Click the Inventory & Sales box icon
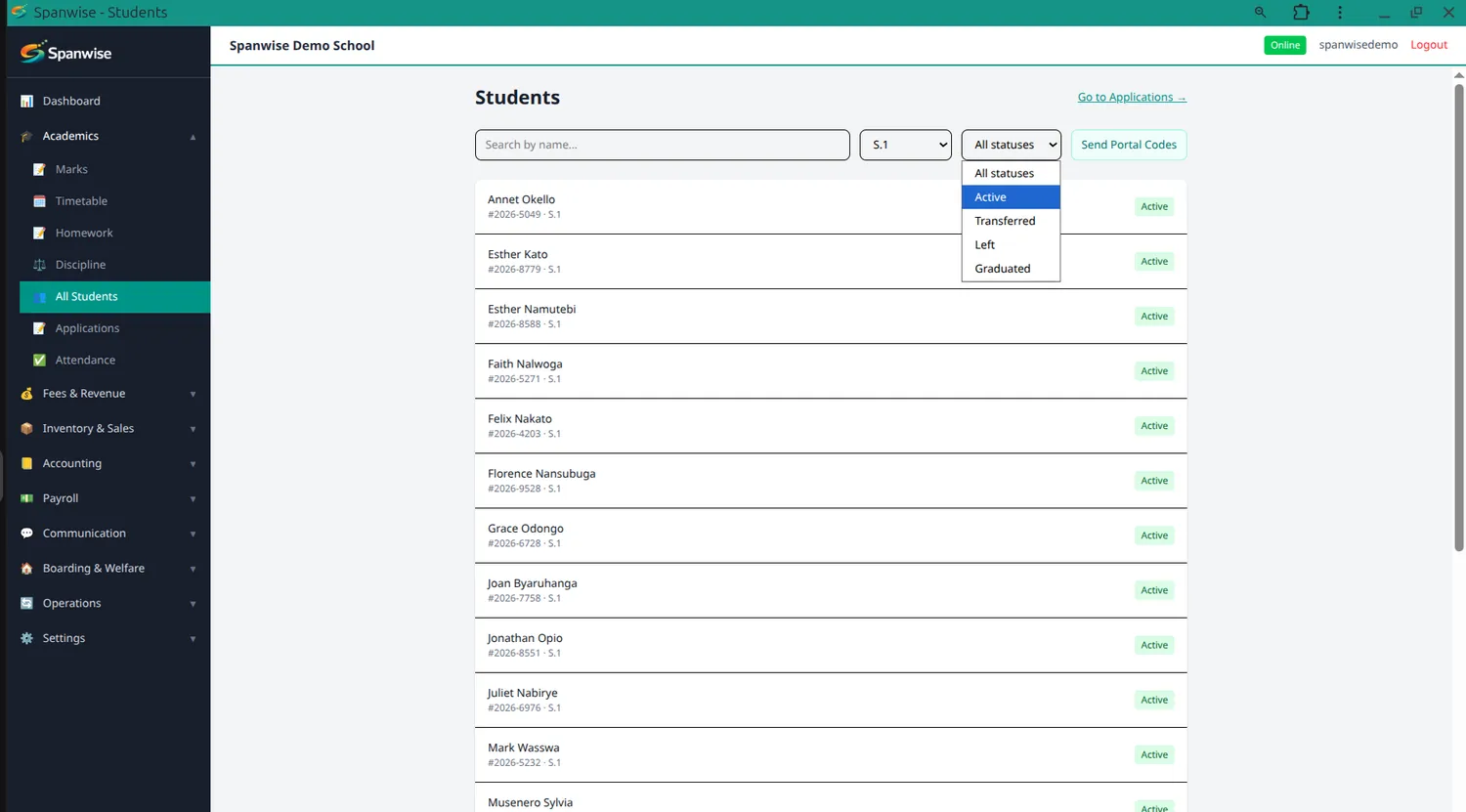Image resolution: width=1466 pixels, height=812 pixels. point(26,428)
